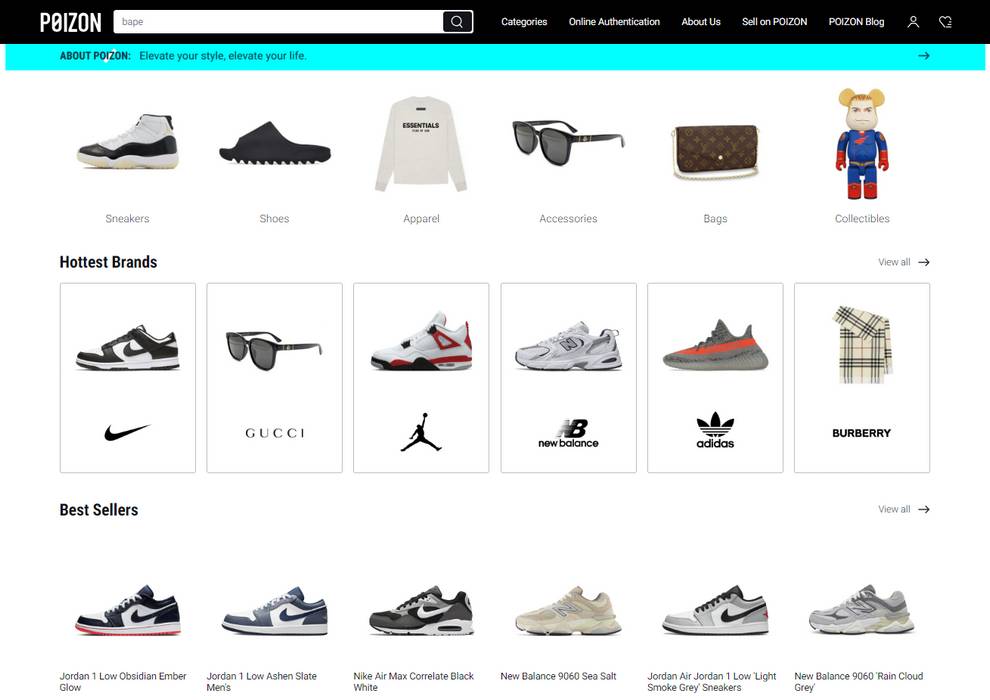The width and height of the screenshot is (990, 700).
Task: Click the search magnifier icon
Action: tap(457, 22)
